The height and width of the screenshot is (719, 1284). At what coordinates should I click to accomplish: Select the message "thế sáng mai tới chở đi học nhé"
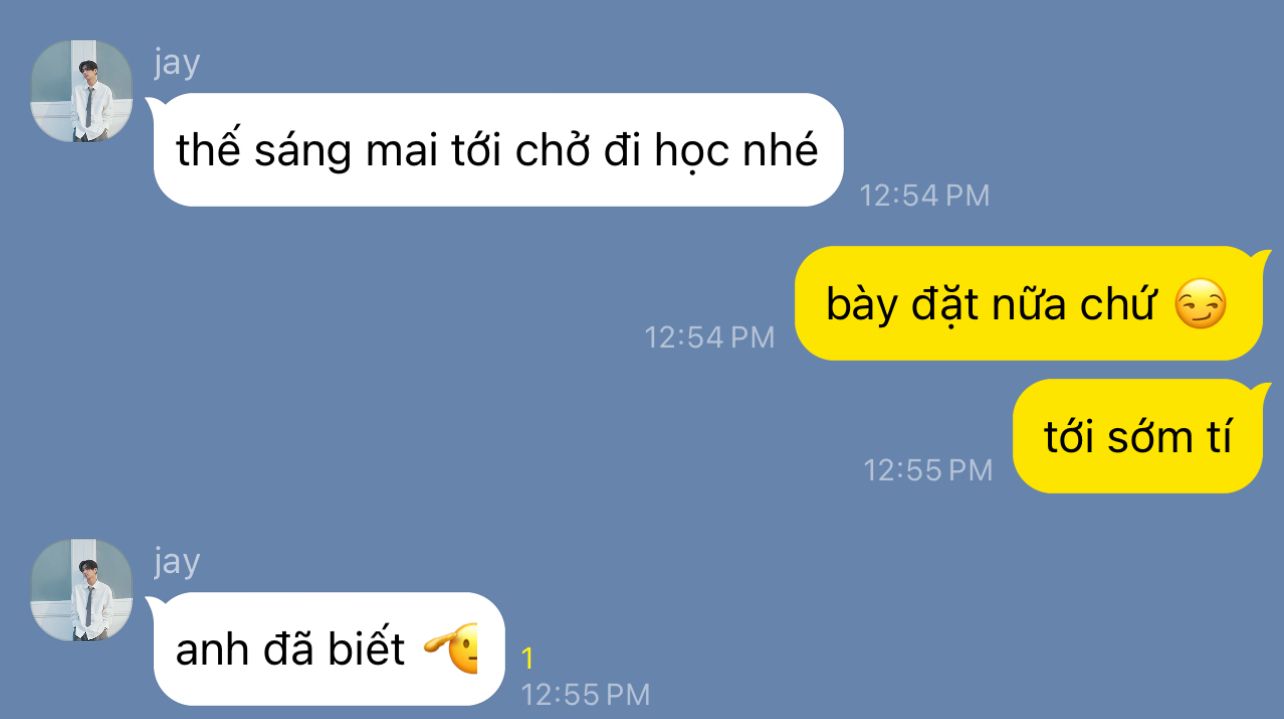[x=497, y=150]
